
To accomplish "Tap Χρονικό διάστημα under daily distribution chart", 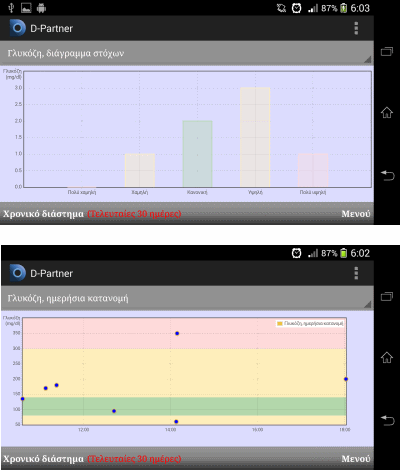I will coord(43,459).
